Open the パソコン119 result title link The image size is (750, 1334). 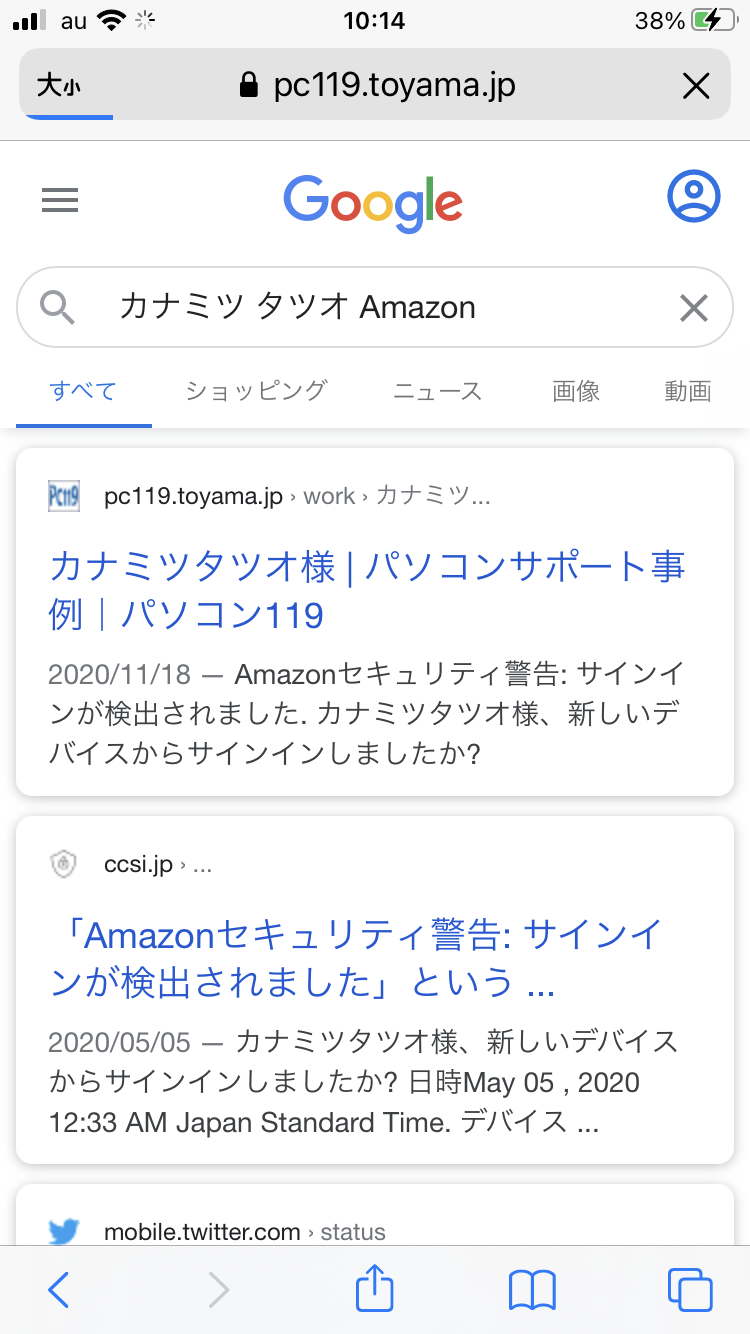pos(366,590)
